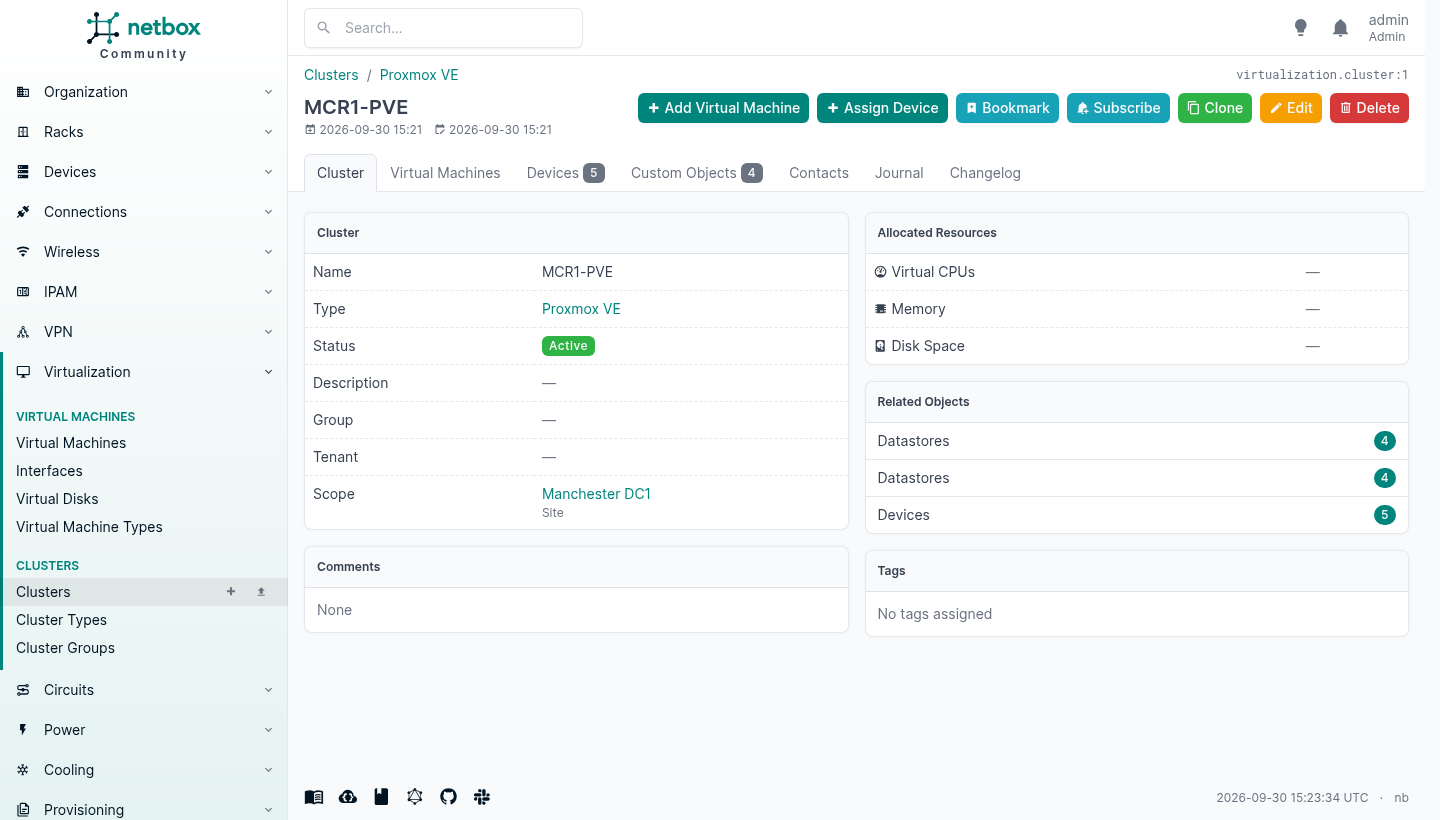Open the GitHub icon in footer
1440x820 pixels.
[448, 797]
